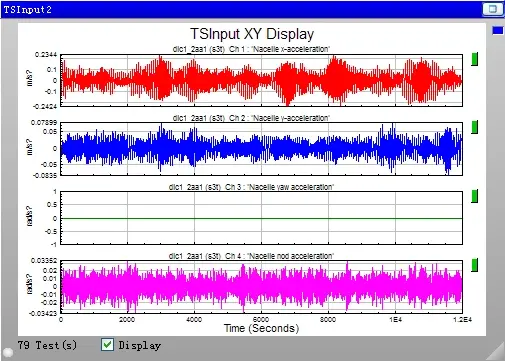Click the 'TSInput XY Display' chart title

pos(252,34)
